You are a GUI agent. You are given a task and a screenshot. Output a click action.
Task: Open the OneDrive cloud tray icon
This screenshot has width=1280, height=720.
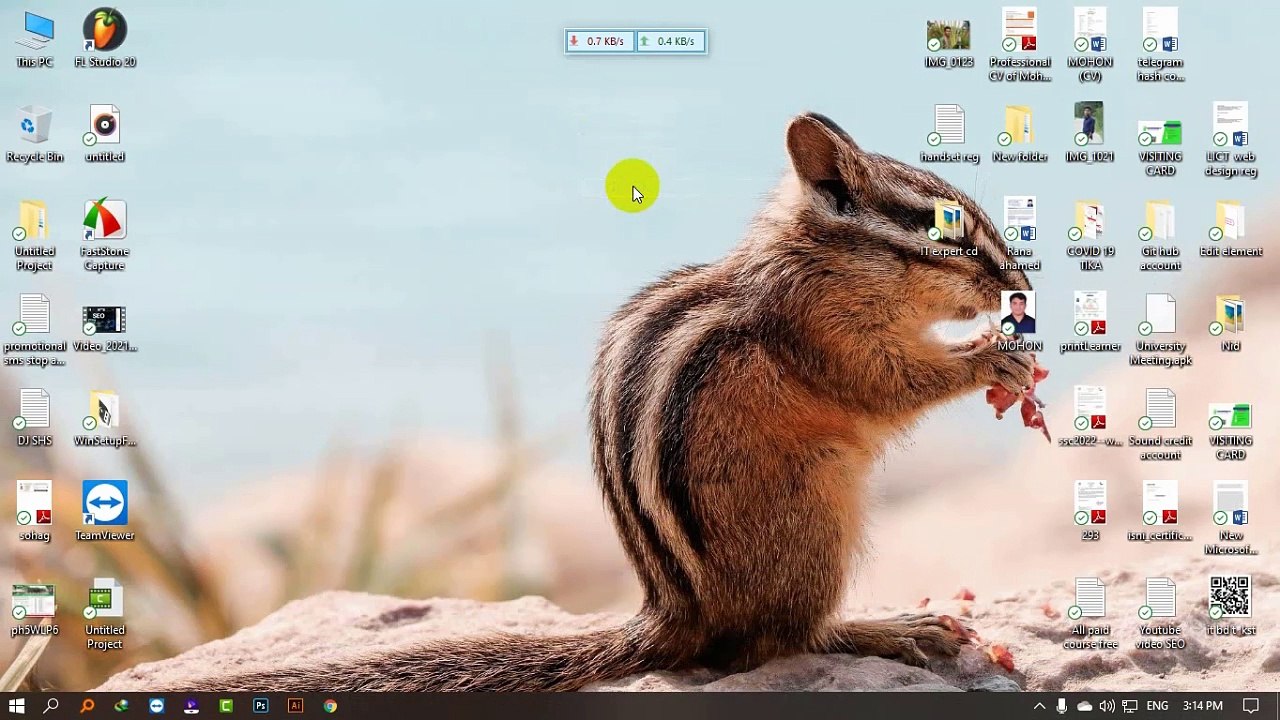click(x=1085, y=706)
